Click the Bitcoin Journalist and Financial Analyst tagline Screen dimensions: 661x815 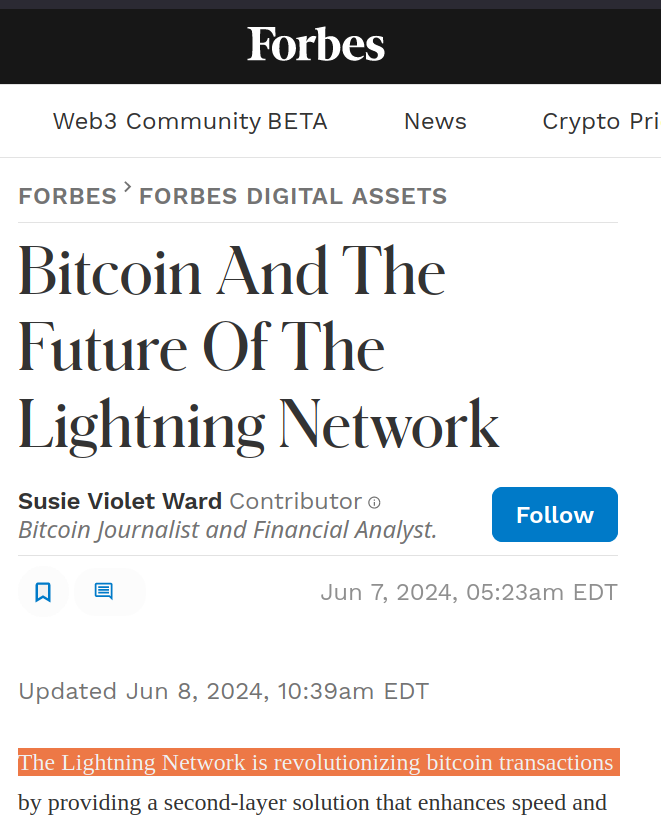(228, 530)
